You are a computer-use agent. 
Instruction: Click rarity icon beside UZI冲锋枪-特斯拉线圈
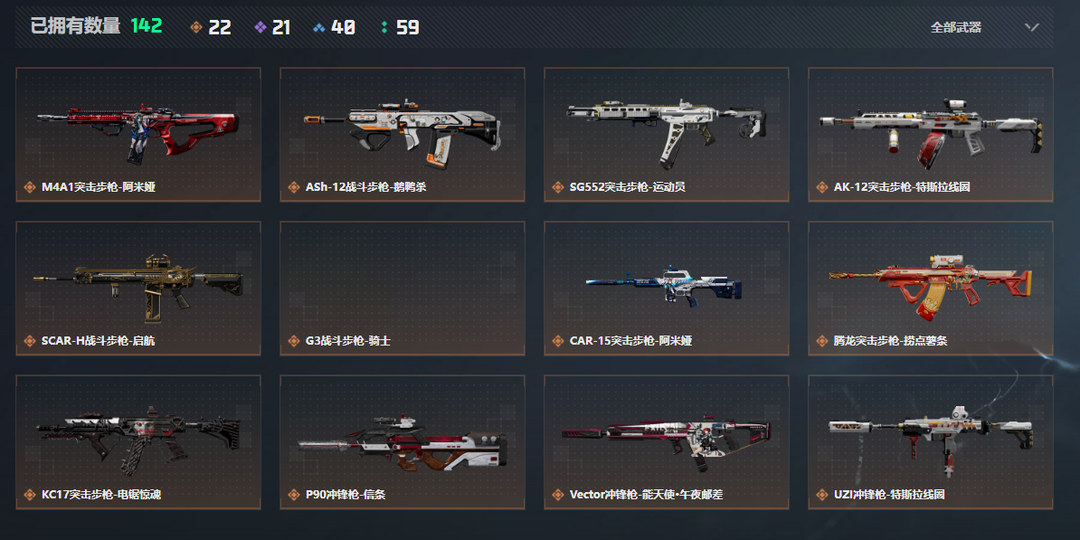click(x=822, y=495)
